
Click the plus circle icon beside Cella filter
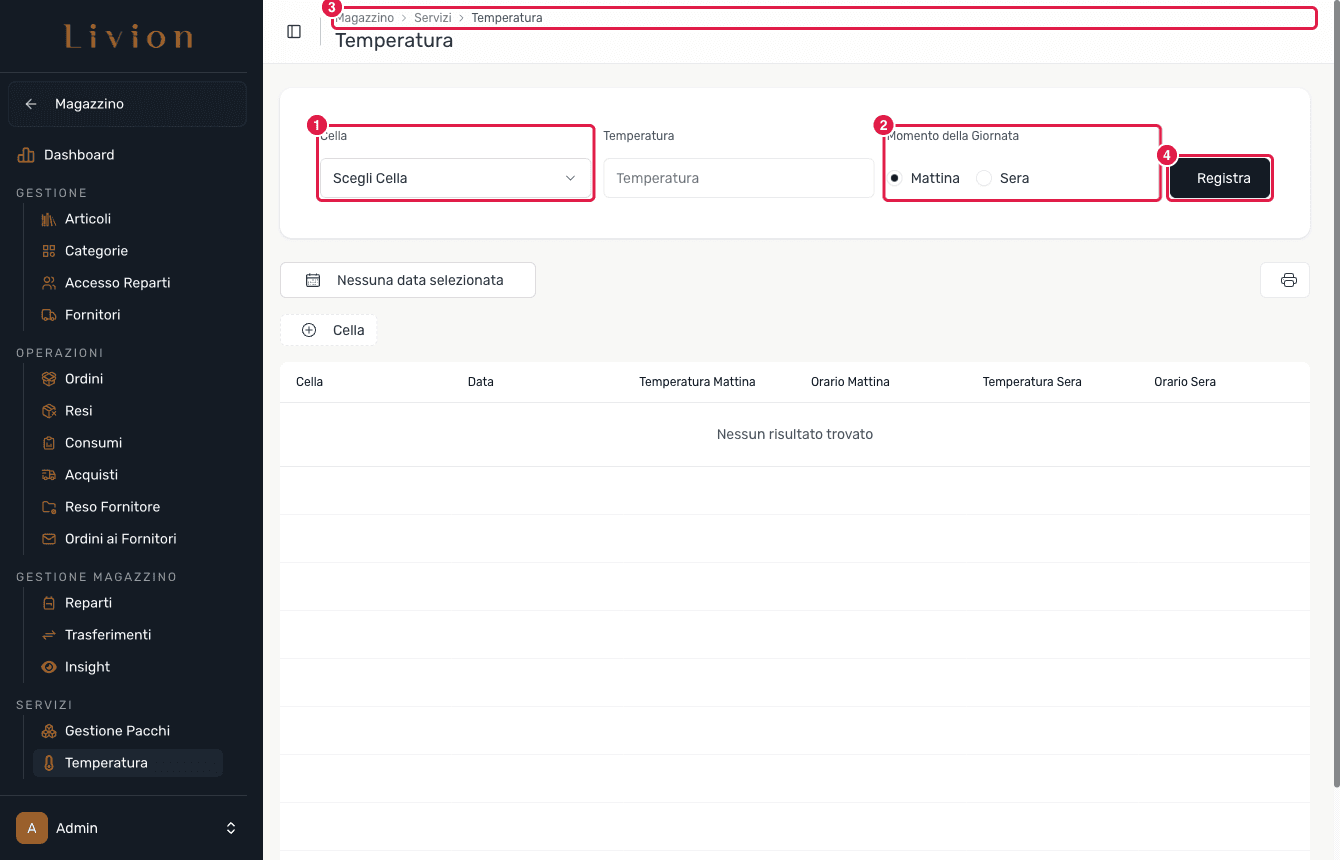(x=309, y=330)
